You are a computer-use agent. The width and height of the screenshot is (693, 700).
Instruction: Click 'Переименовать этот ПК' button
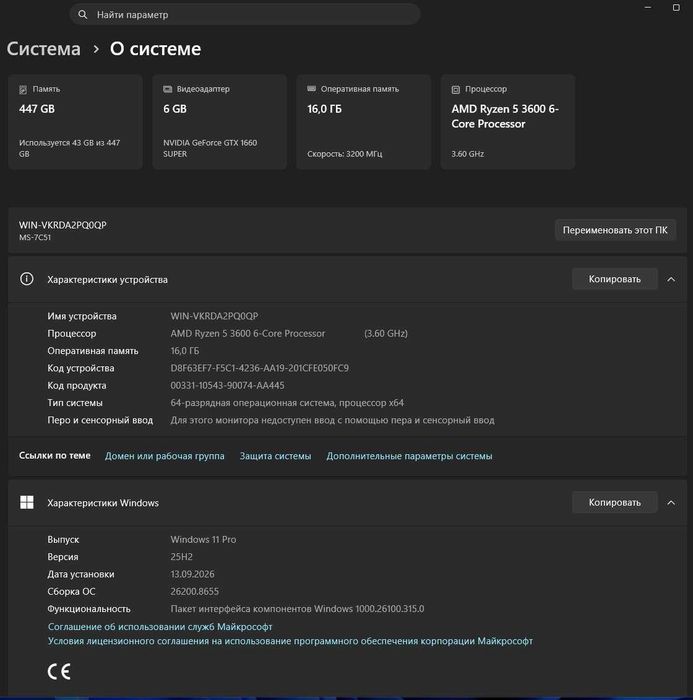[615, 230]
